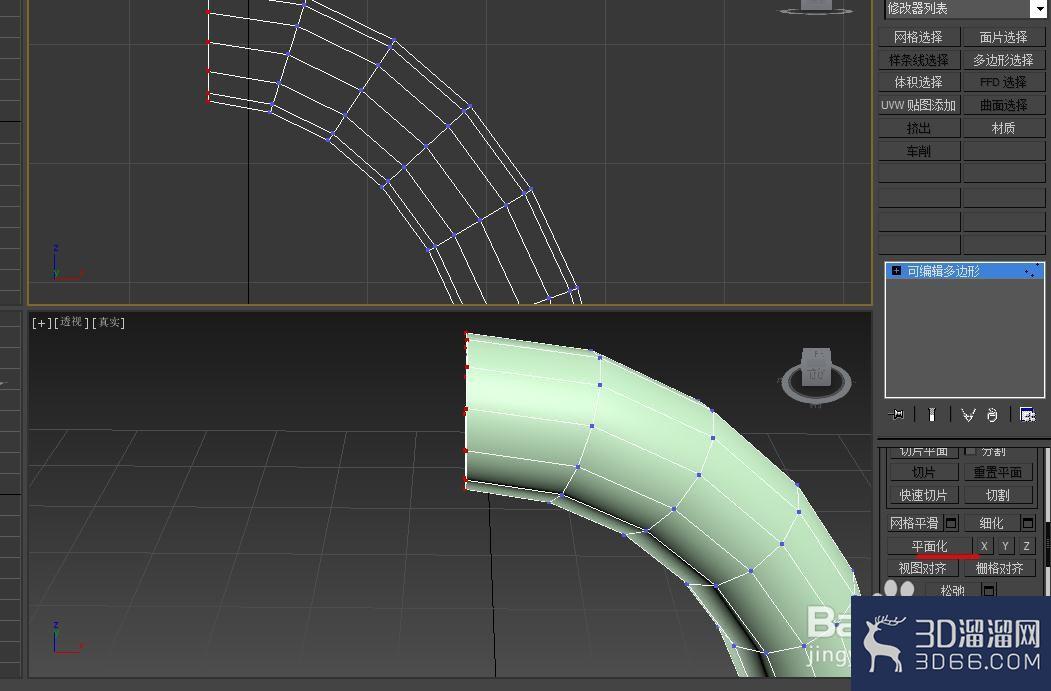Open configure modifier sets icon
The height and width of the screenshot is (691, 1051).
click(1027, 415)
